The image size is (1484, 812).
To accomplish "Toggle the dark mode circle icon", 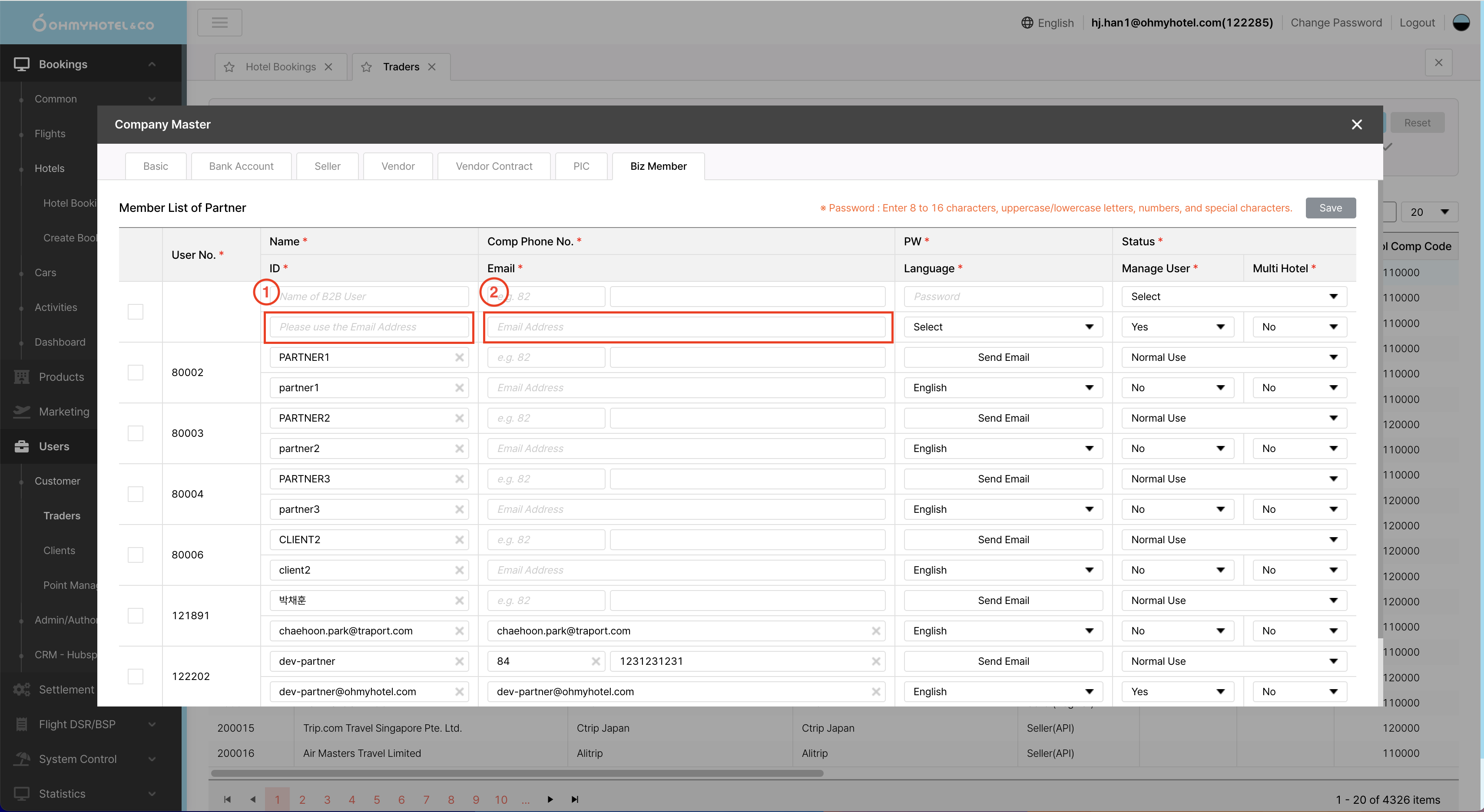I will (x=1461, y=23).
